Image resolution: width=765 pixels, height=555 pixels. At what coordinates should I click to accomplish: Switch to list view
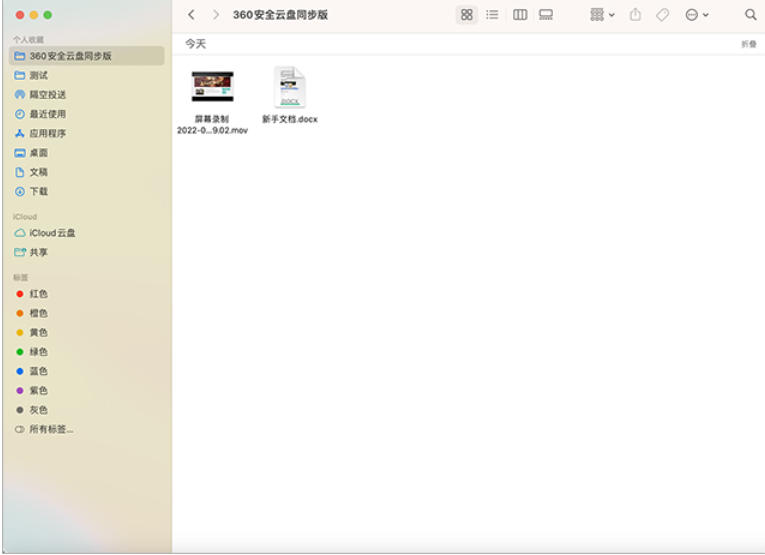492,15
